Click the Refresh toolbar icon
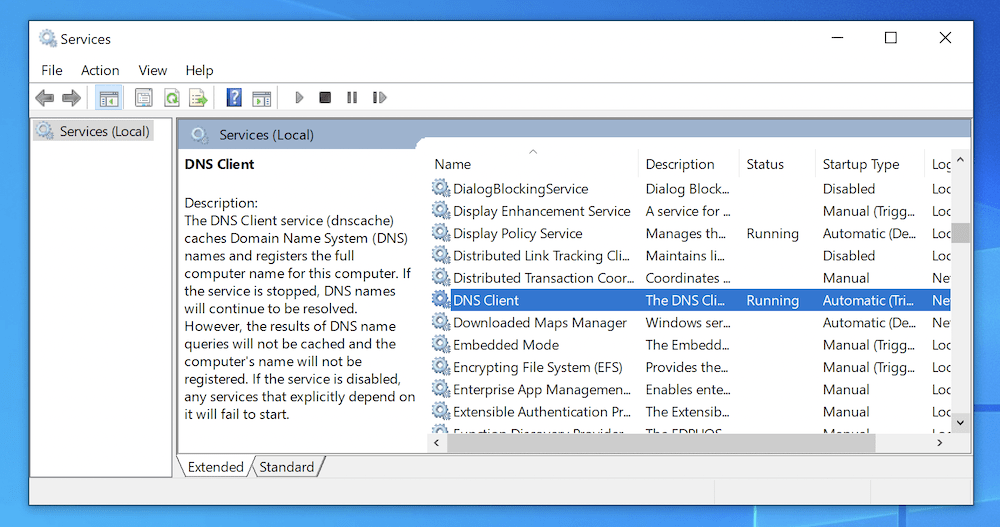The image size is (1000, 527). [172, 98]
